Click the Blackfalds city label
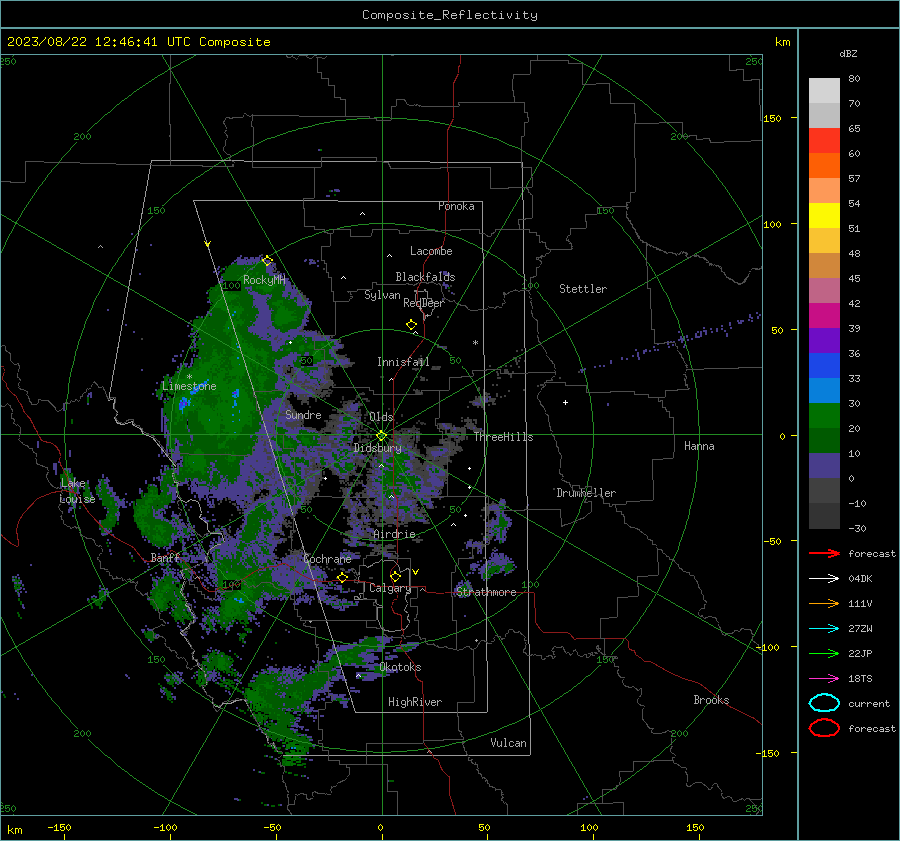Viewport: 900px width, 841px height. [425, 277]
